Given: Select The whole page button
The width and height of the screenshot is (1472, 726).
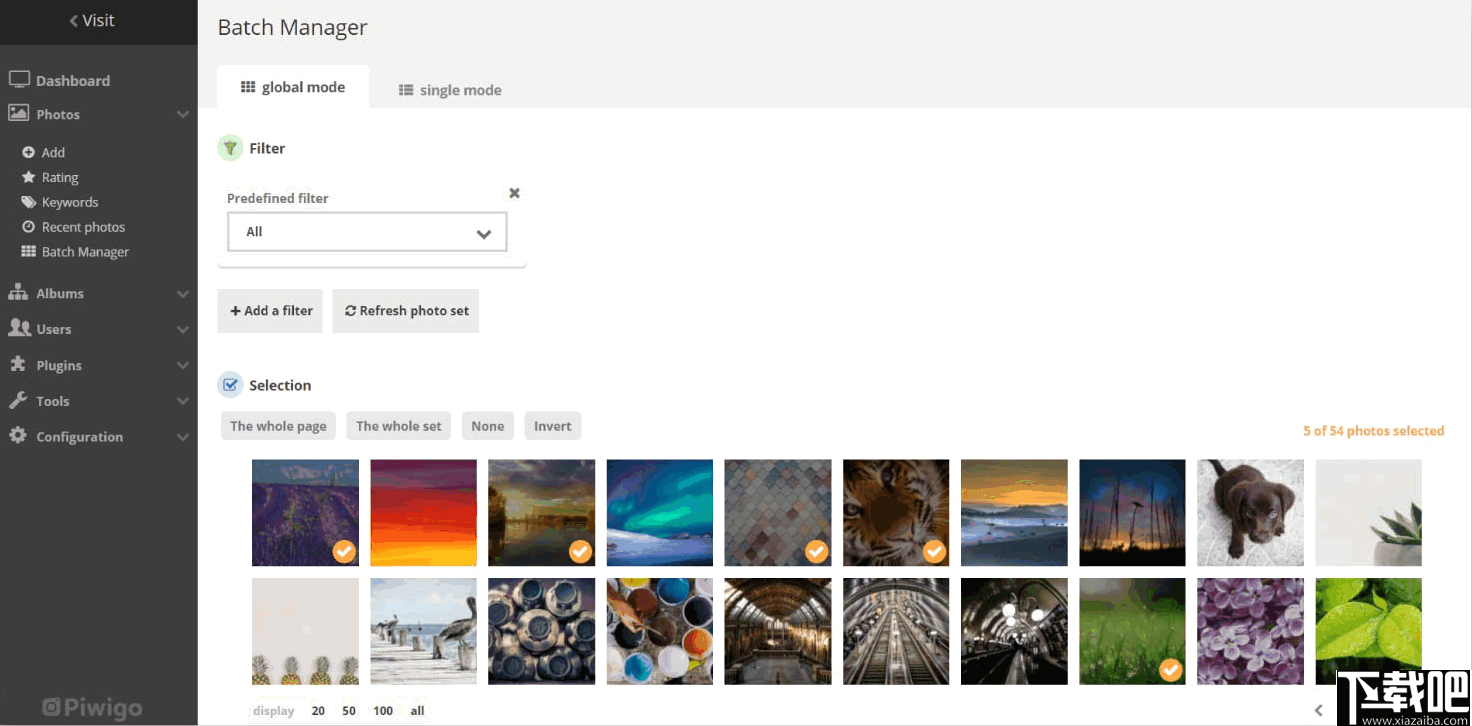Looking at the screenshot, I should coord(278,426).
